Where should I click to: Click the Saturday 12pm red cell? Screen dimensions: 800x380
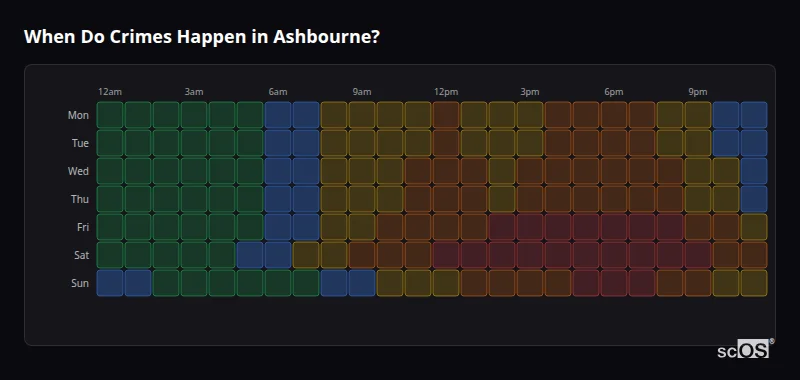pyautogui.click(x=446, y=255)
